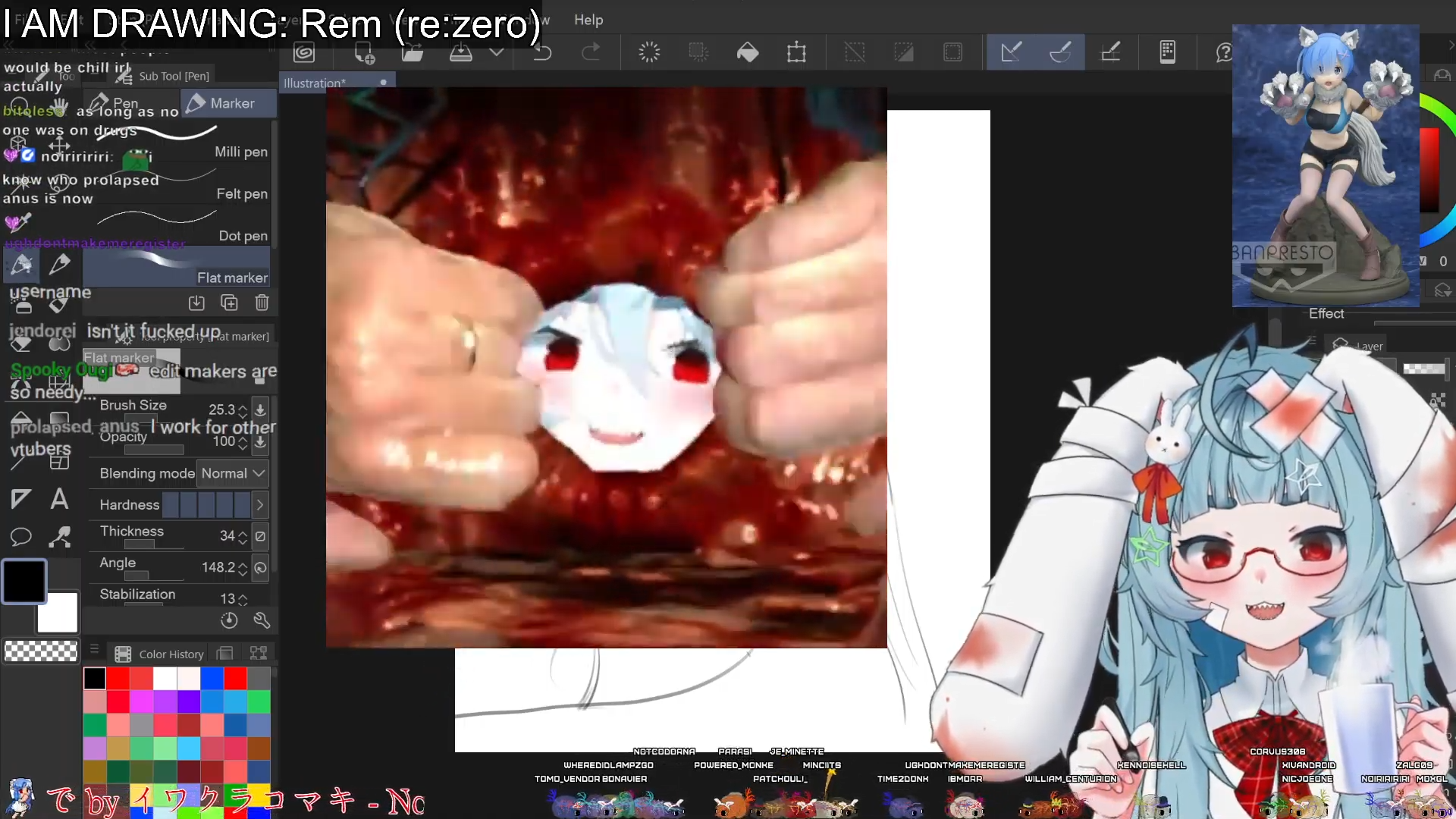This screenshot has width=1456, height=819.
Task: Select the Balloon speech bubble tool
Action: point(20,537)
